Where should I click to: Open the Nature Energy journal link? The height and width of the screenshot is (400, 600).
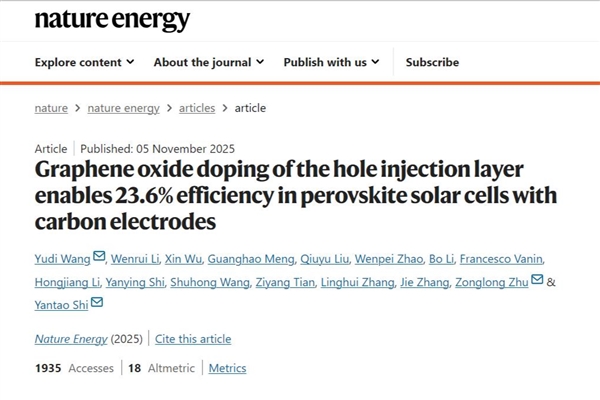pyautogui.click(x=70, y=339)
